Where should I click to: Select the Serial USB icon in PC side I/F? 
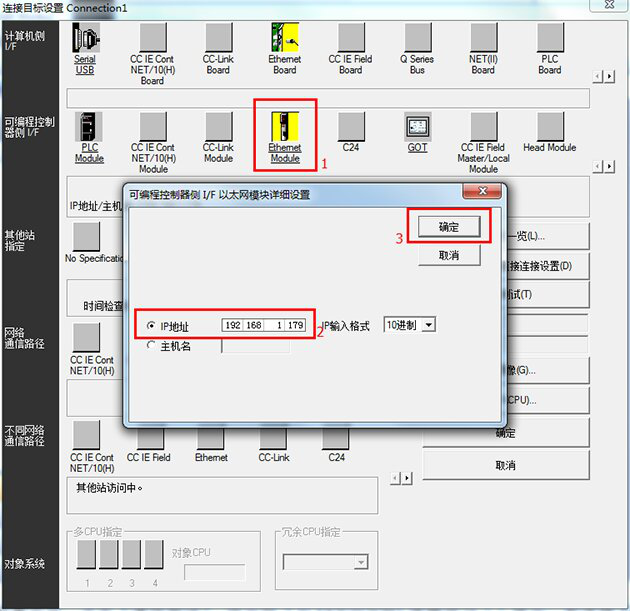(86, 38)
